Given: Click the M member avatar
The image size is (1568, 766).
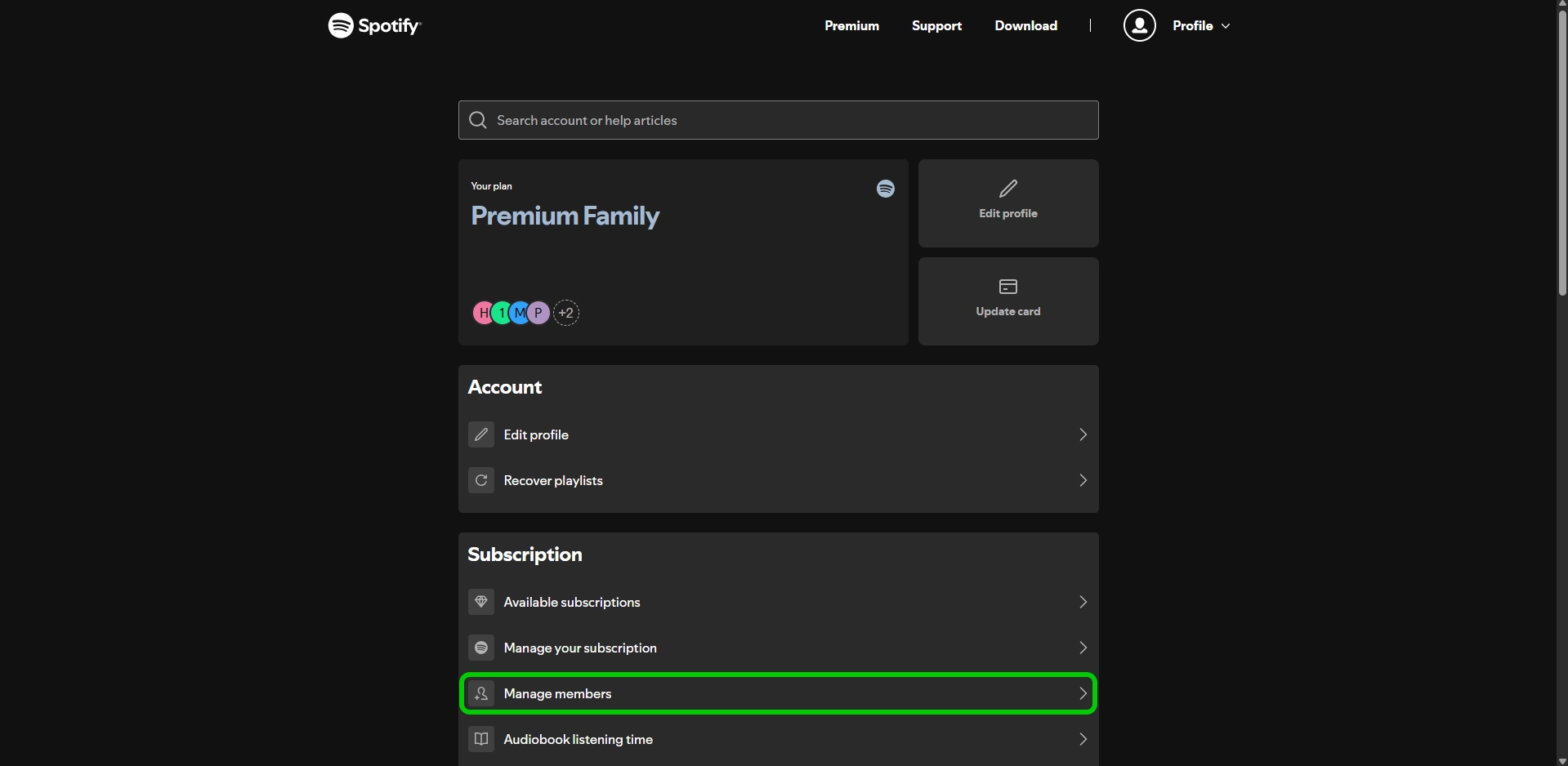Looking at the screenshot, I should (x=520, y=313).
